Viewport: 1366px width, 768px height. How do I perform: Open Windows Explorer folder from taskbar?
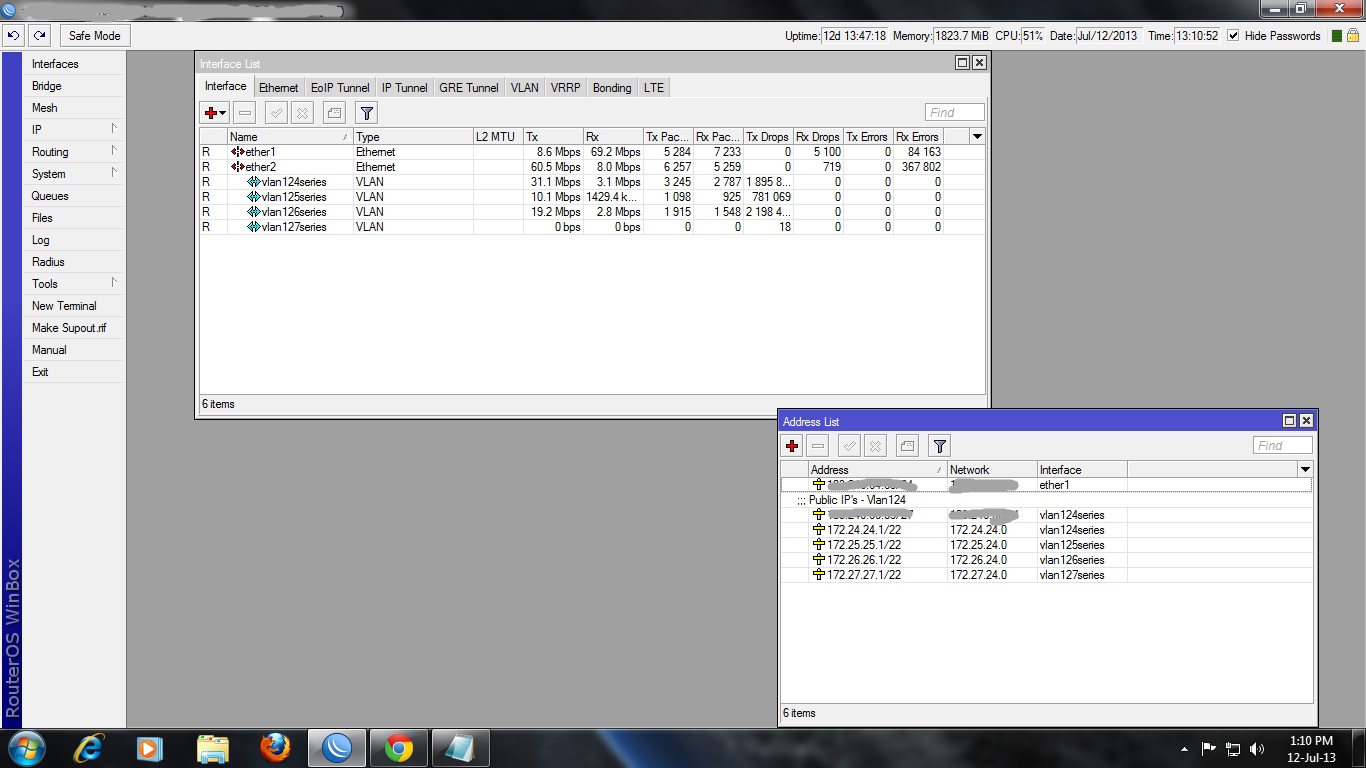pyautogui.click(x=212, y=747)
